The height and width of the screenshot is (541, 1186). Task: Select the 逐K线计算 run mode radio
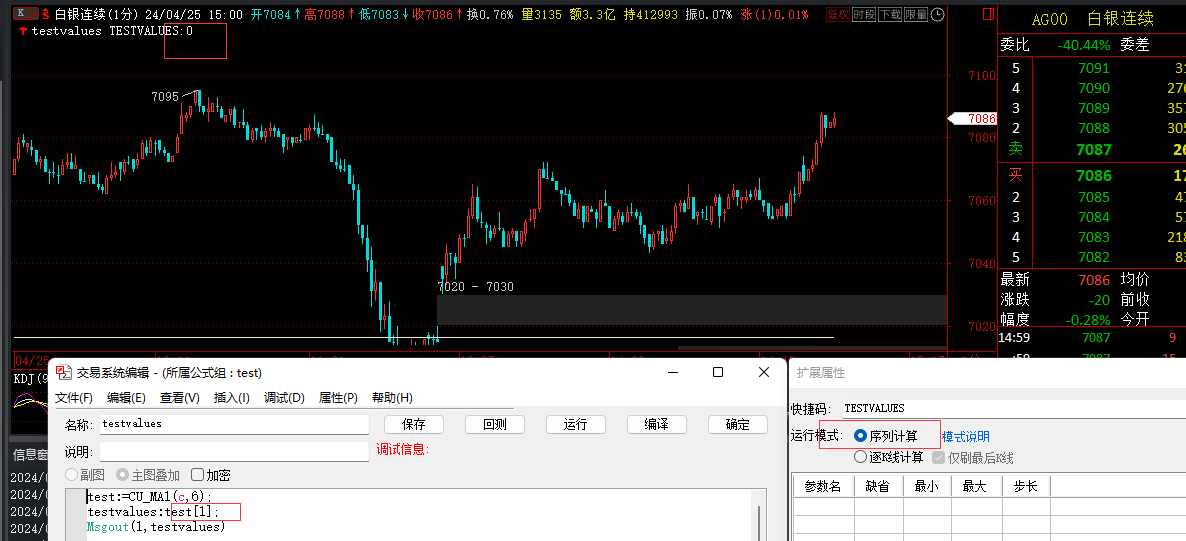tap(860, 457)
